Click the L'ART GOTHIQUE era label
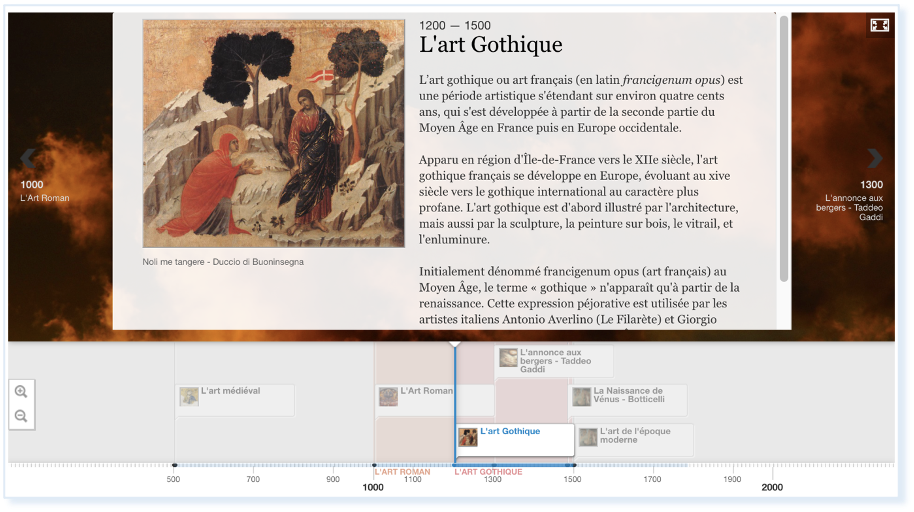 488,472
